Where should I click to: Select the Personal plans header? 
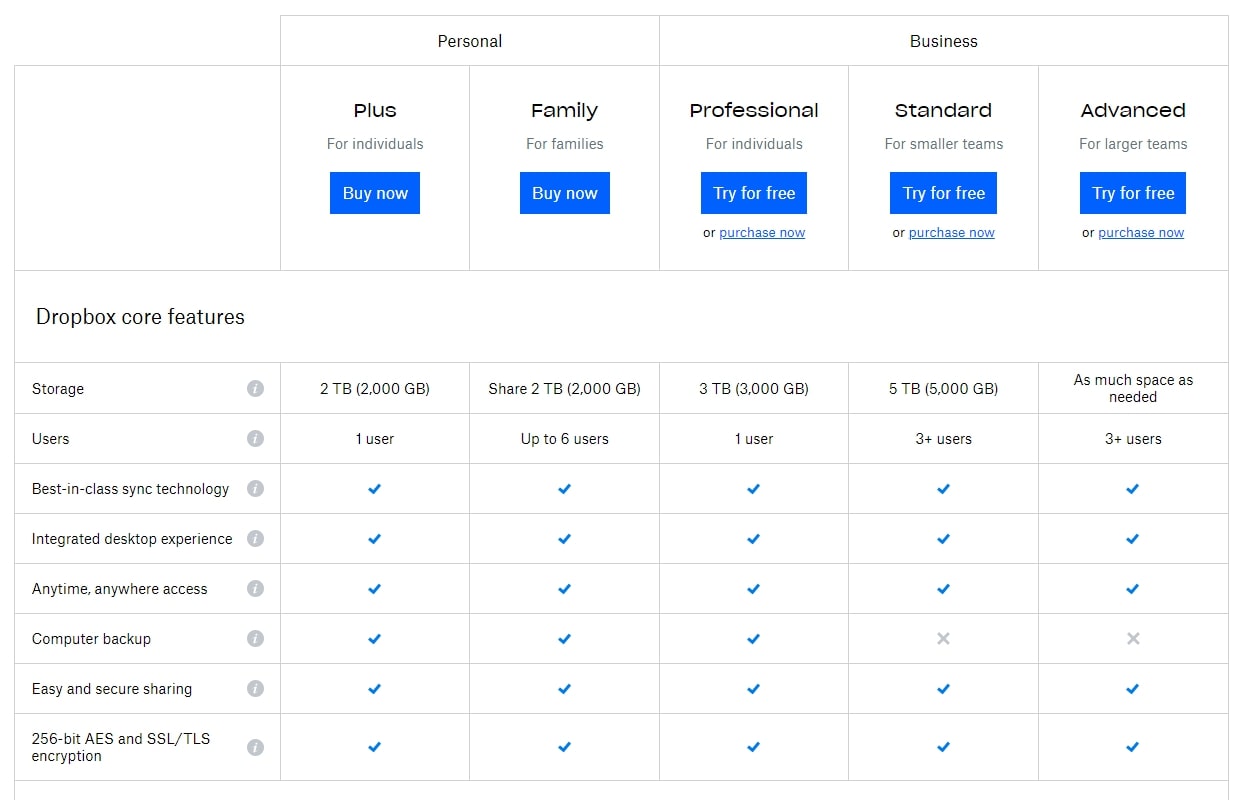pos(470,41)
